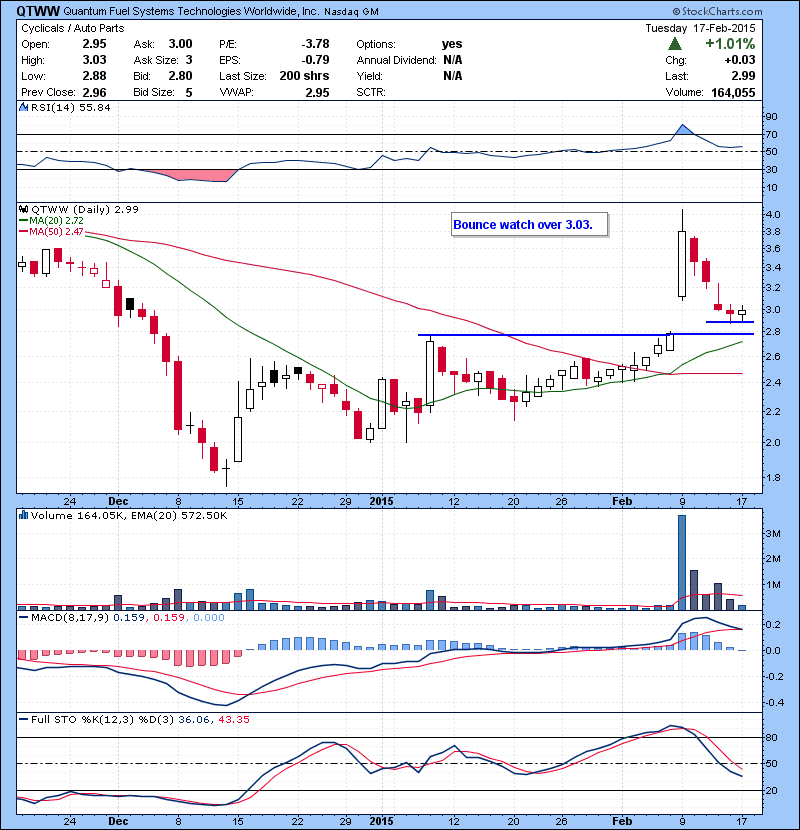Click the 3M volume axis label
This screenshot has height=830, width=800.
point(773,534)
